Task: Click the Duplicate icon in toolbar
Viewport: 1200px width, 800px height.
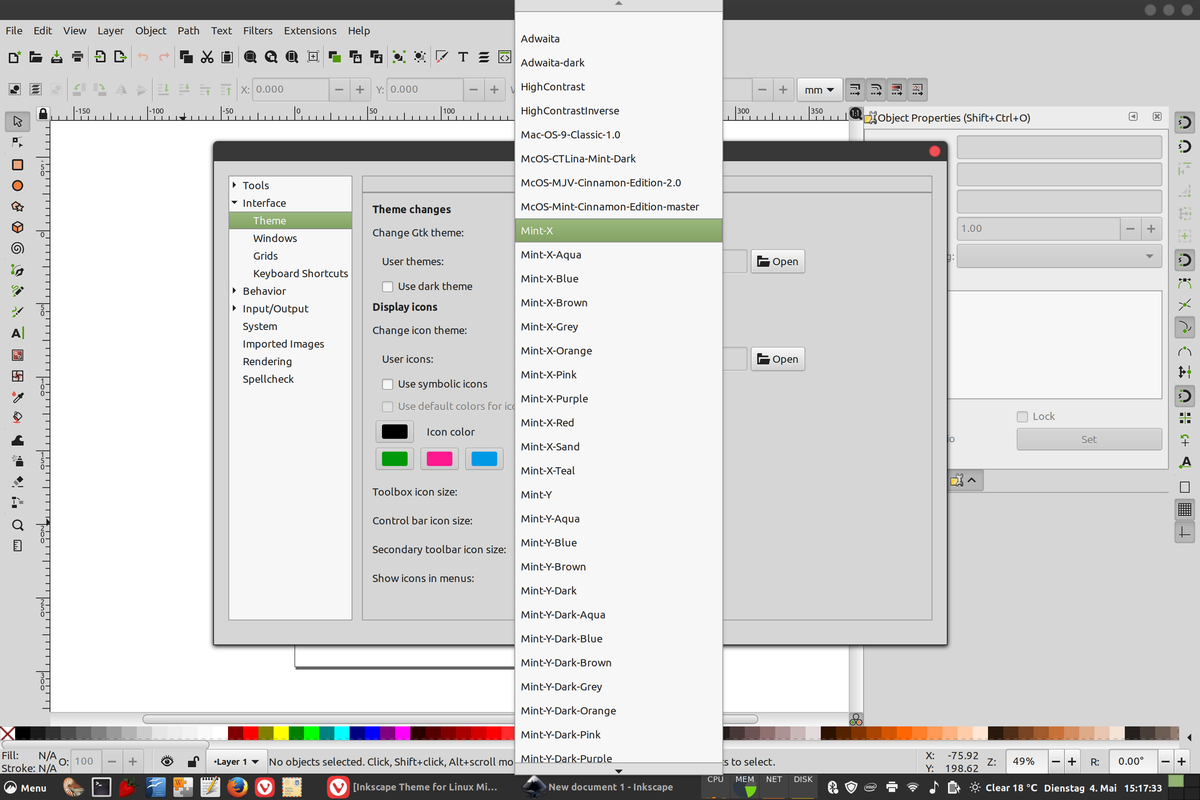Action: coord(336,57)
